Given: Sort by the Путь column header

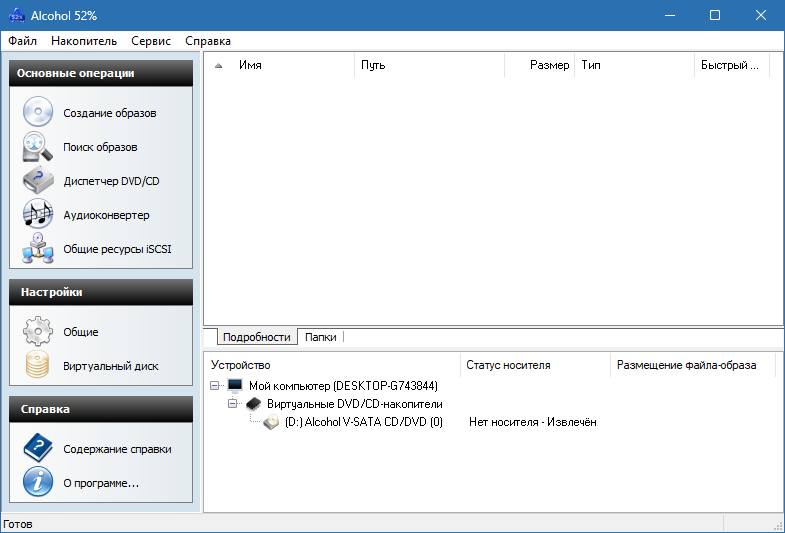Looking at the screenshot, I should (430, 65).
